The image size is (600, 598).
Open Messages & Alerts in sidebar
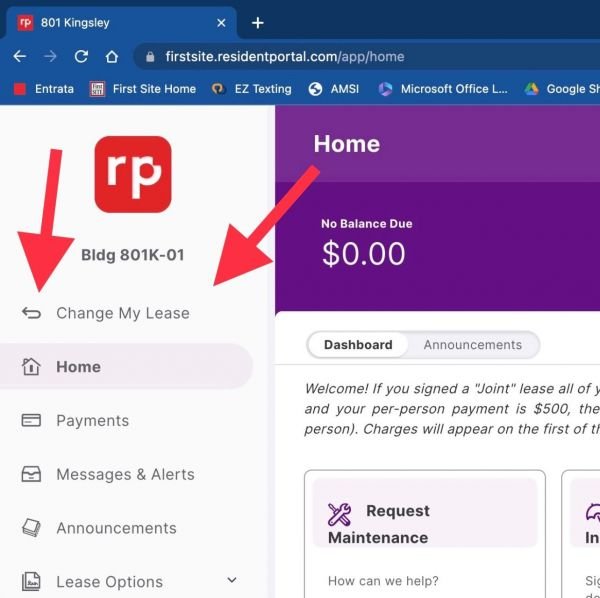tap(126, 474)
